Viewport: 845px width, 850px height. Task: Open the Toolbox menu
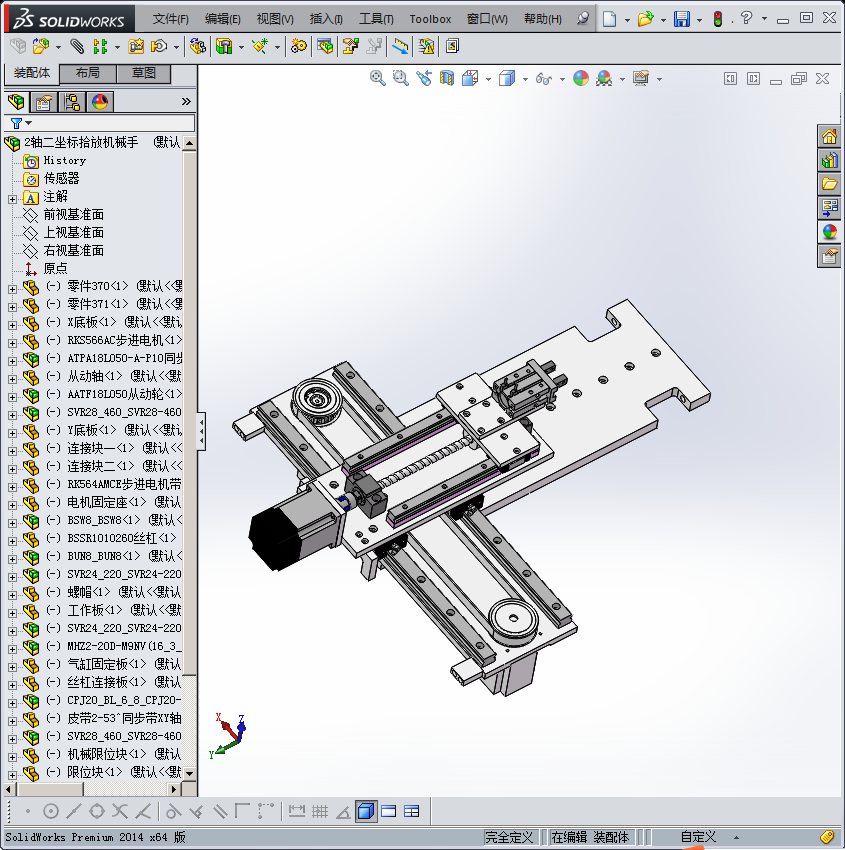pyautogui.click(x=430, y=19)
